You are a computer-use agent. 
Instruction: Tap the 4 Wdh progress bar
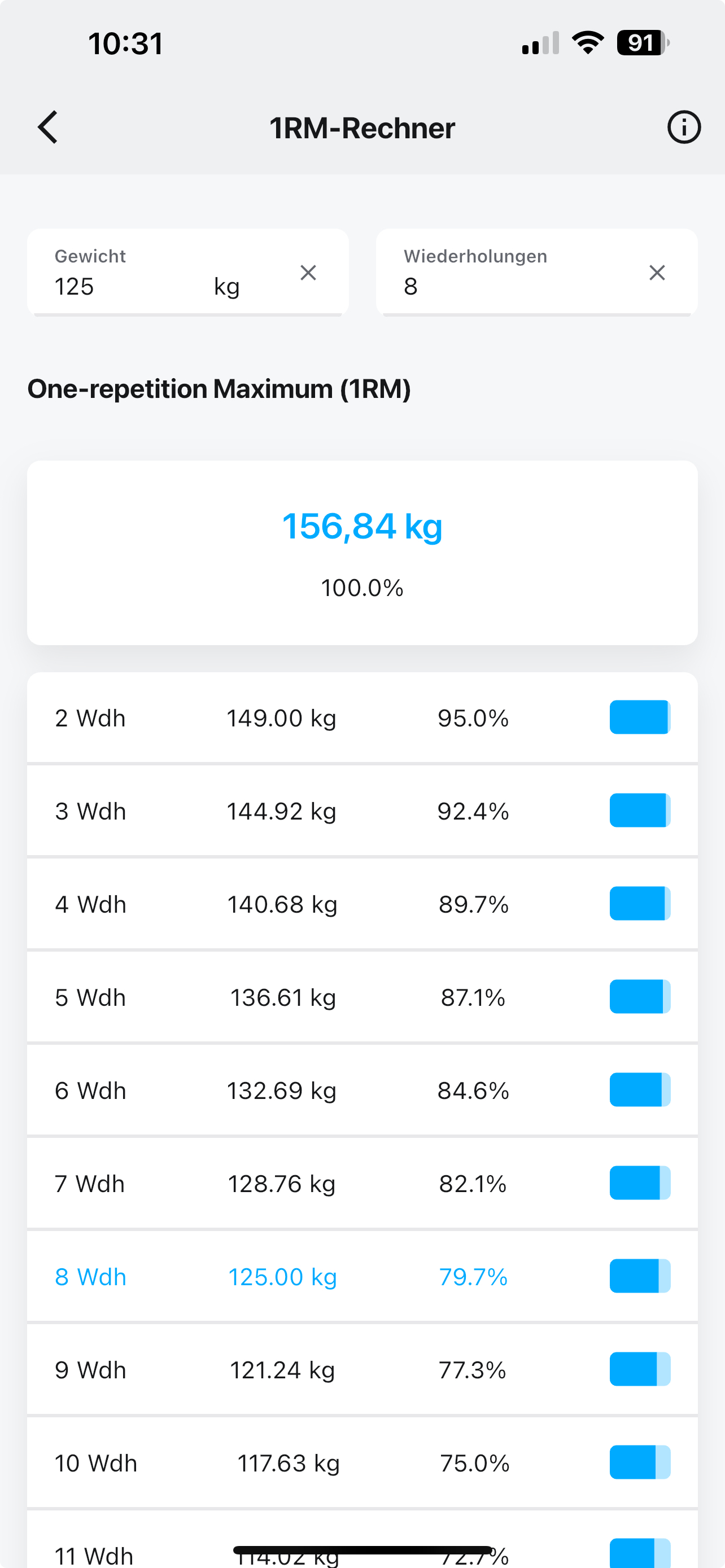(x=640, y=903)
